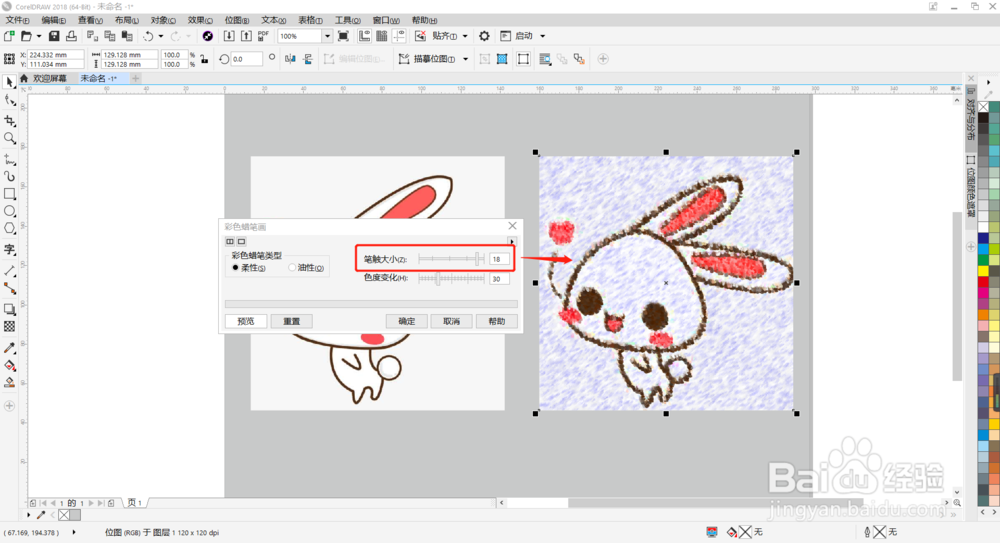The image size is (1000, 543).
Task: Select the Artistic media tool
Action: (10, 176)
